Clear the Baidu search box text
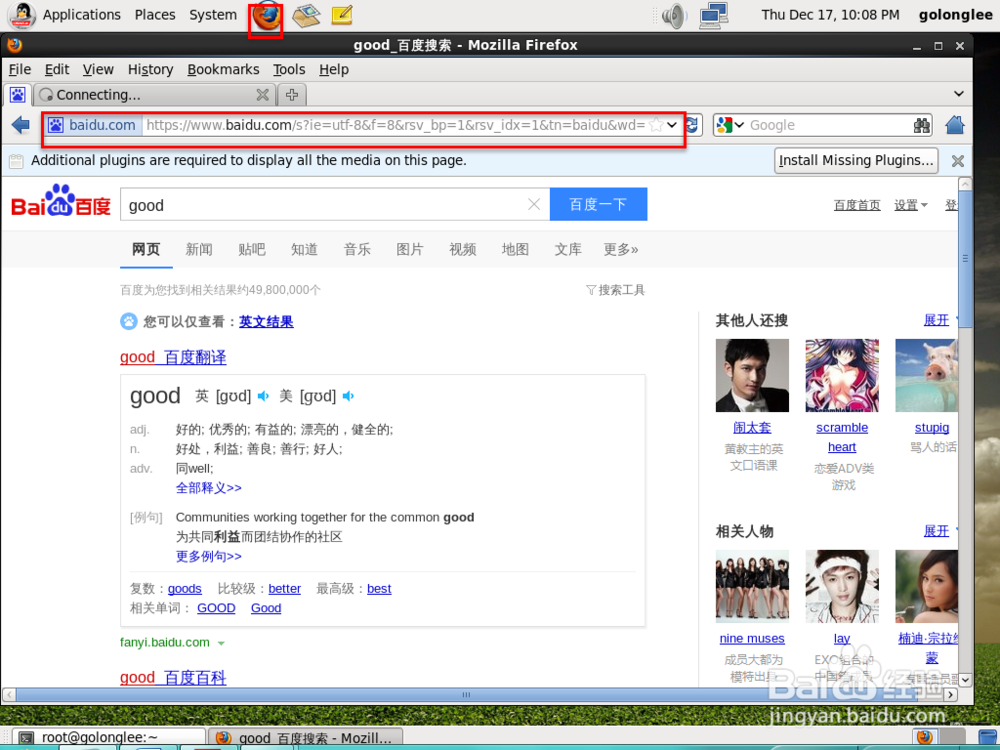The width and height of the screenshot is (1000, 750). pyautogui.click(x=534, y=204)
